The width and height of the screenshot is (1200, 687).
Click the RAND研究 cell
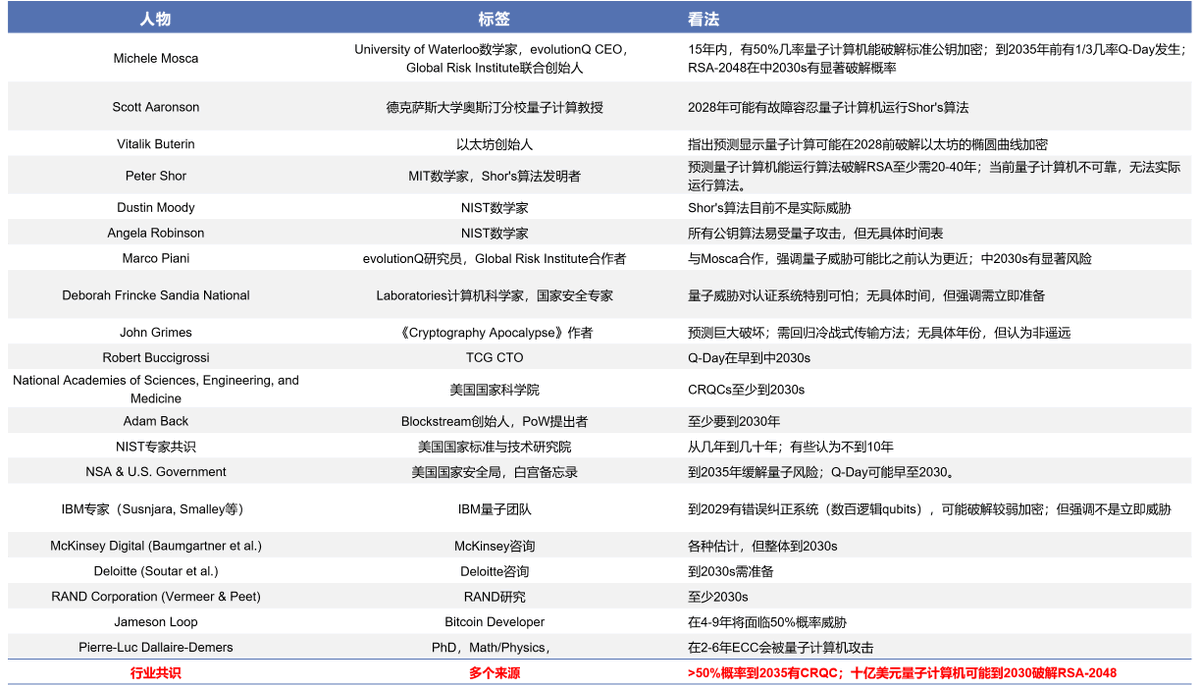[494, 596]
